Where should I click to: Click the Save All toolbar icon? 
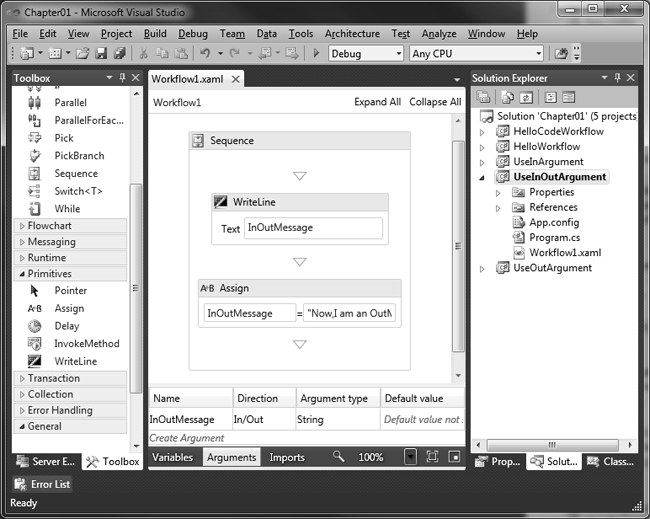click(x=119, y=53)
